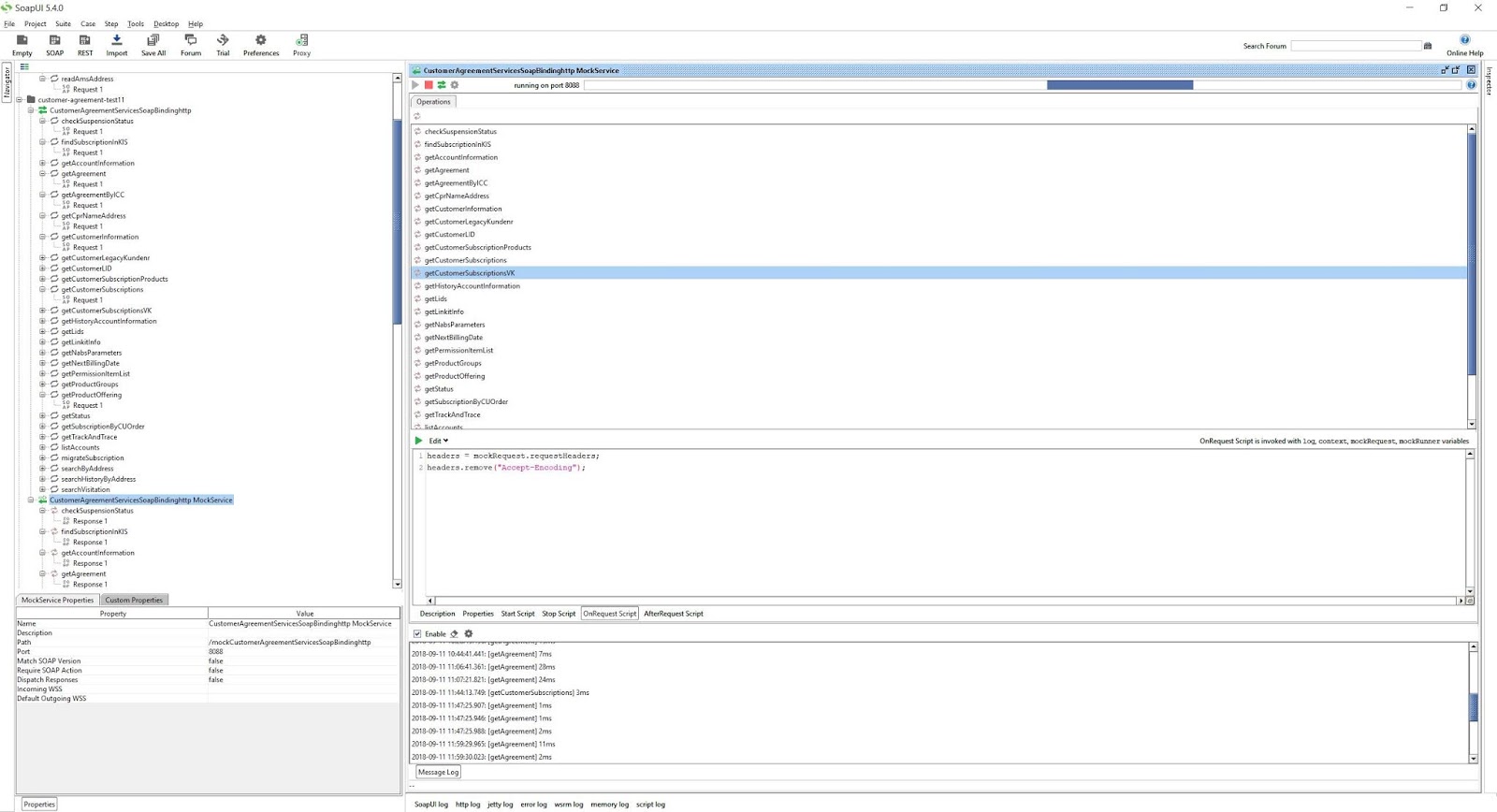Toggle the Enable message log checkbox

point(417,634)
